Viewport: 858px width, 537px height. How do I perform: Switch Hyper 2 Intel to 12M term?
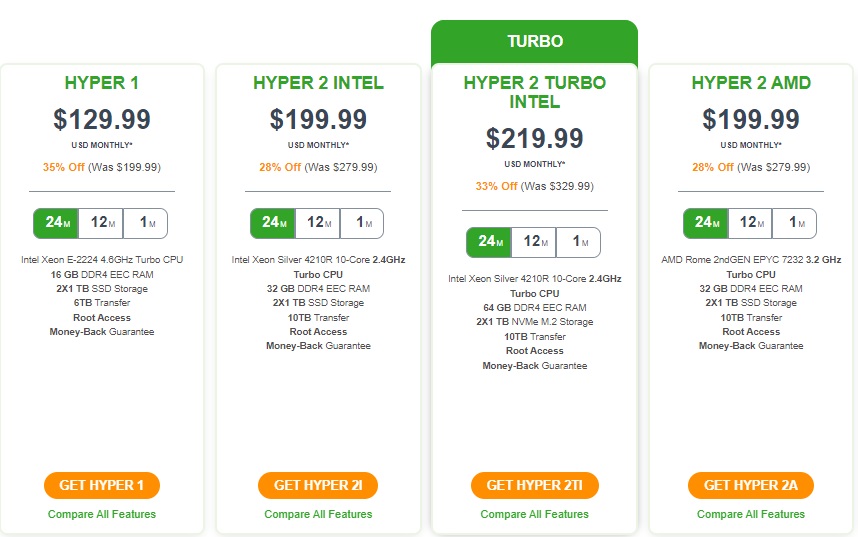click(318, 223)
